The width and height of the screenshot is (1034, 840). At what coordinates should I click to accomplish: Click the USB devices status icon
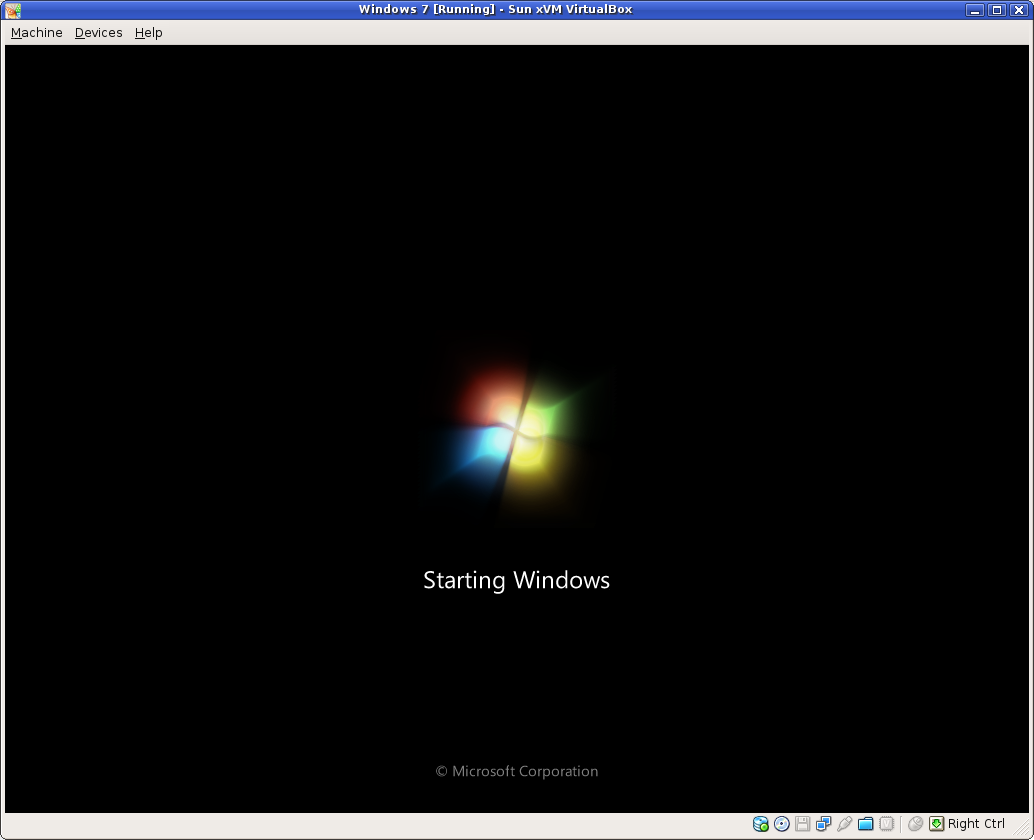(x=844, y=824)
